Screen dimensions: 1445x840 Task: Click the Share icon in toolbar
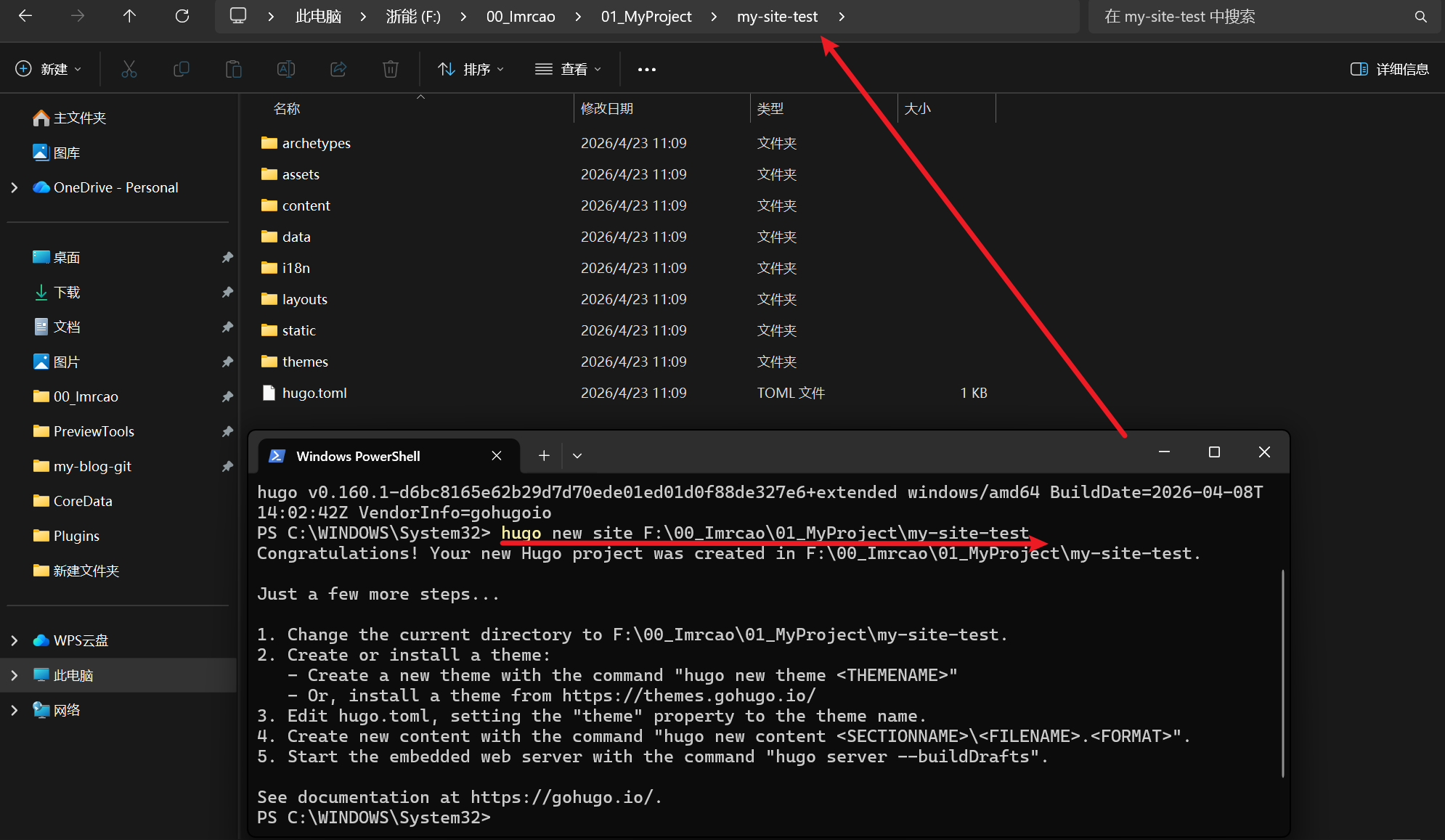338,69
